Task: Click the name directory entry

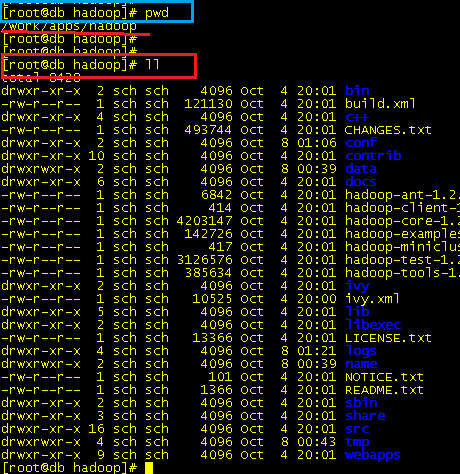Action: (361, 364)
